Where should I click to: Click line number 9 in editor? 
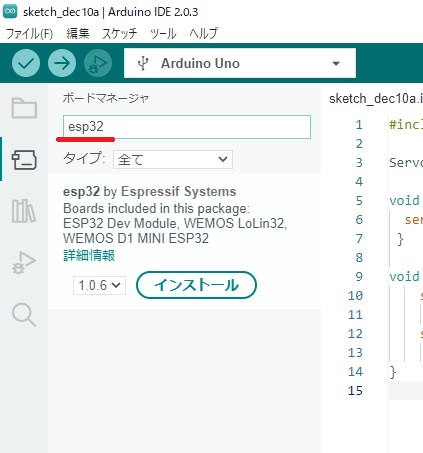[x=359, y=277]
